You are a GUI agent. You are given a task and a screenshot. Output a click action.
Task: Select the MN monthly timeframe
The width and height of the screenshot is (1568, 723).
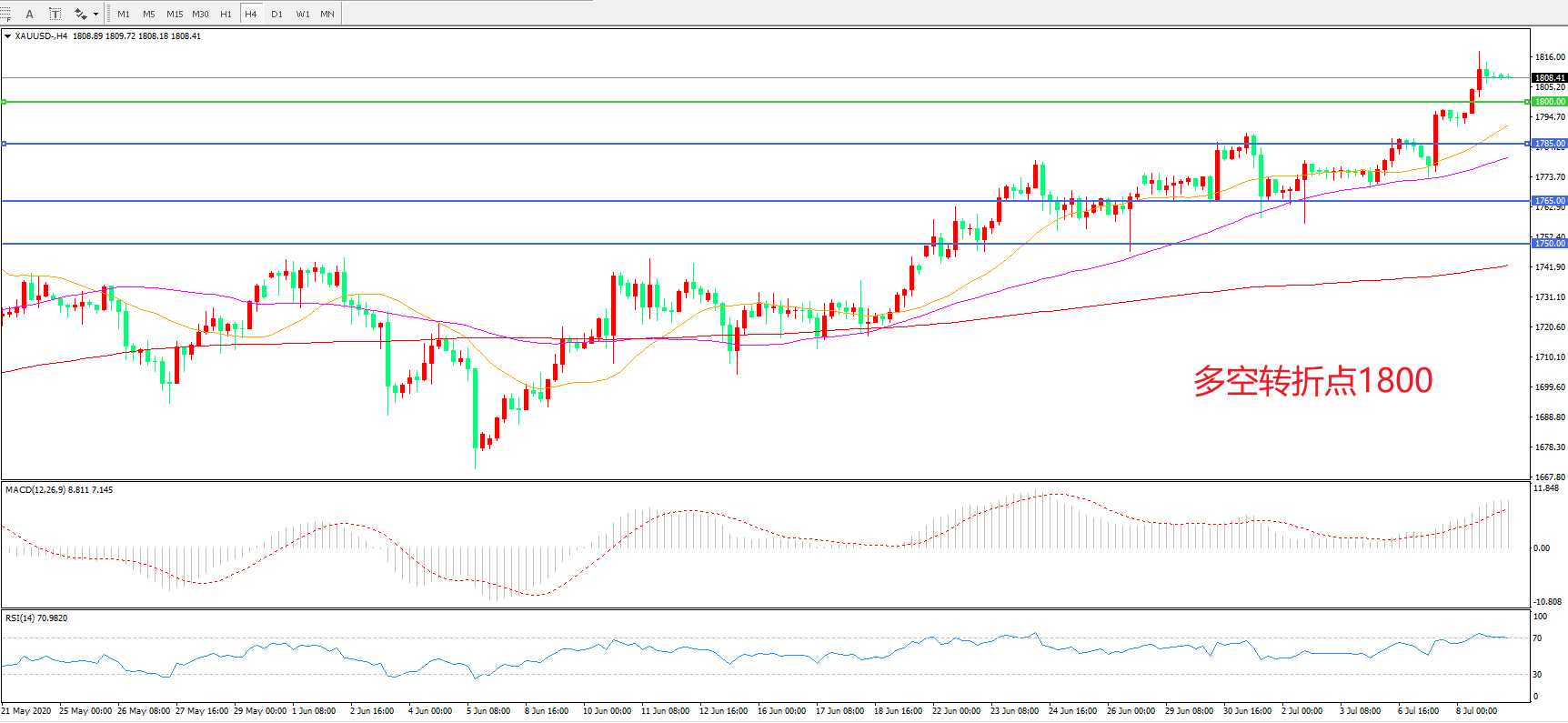327,14
